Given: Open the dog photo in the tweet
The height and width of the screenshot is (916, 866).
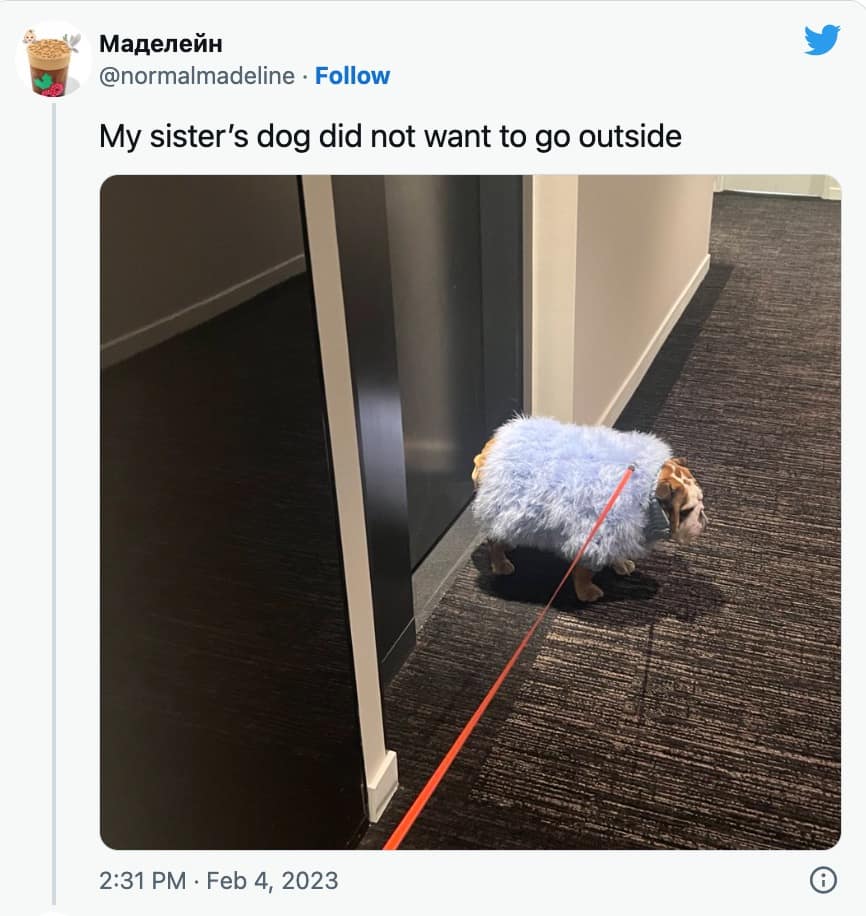Looking at the screenshot, I should point(470,512).
